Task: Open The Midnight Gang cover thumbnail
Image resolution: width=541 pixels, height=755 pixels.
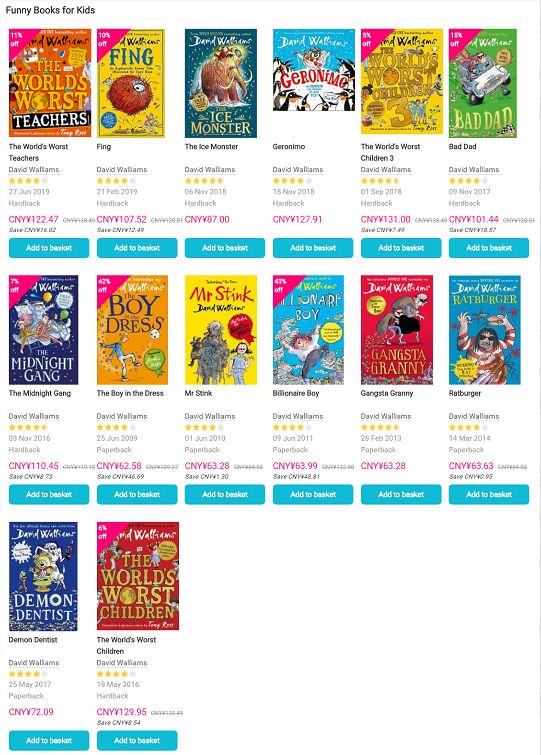Action: [43, 330]
